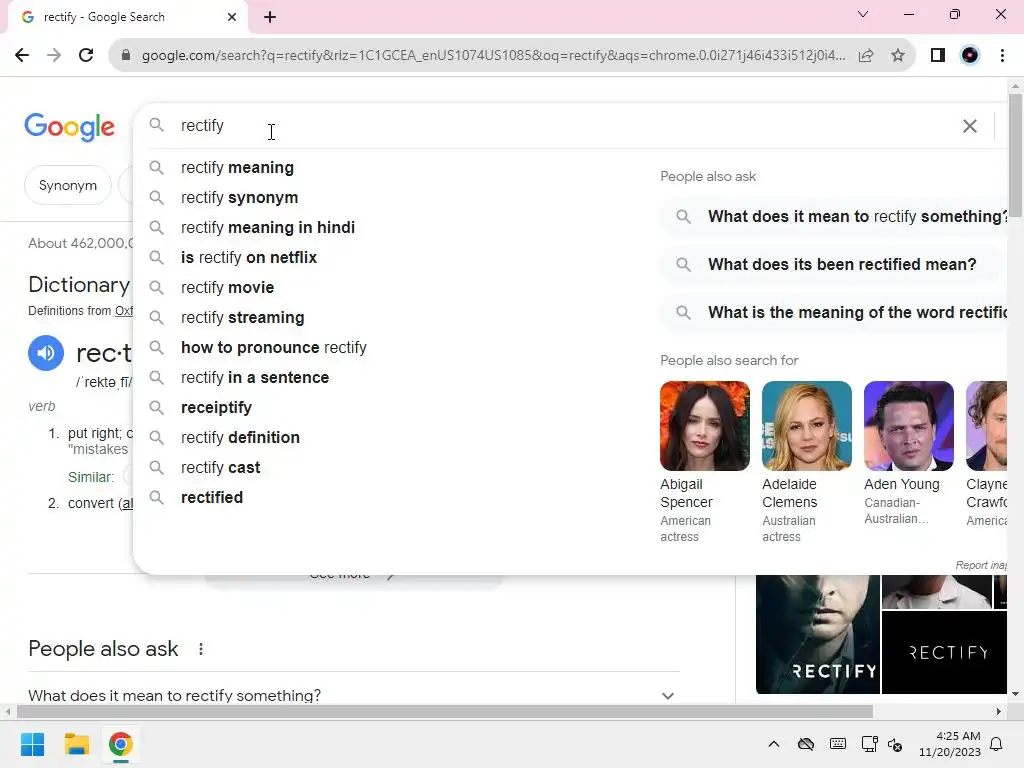Open What does its been rectified mean

point(833,264)
